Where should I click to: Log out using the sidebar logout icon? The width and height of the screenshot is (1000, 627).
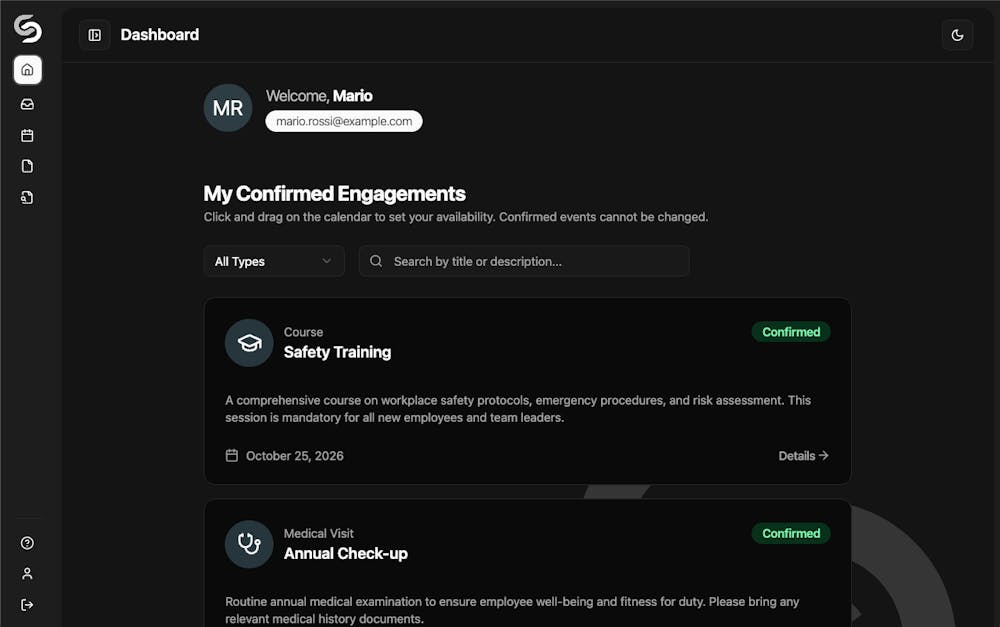point(27,604)
